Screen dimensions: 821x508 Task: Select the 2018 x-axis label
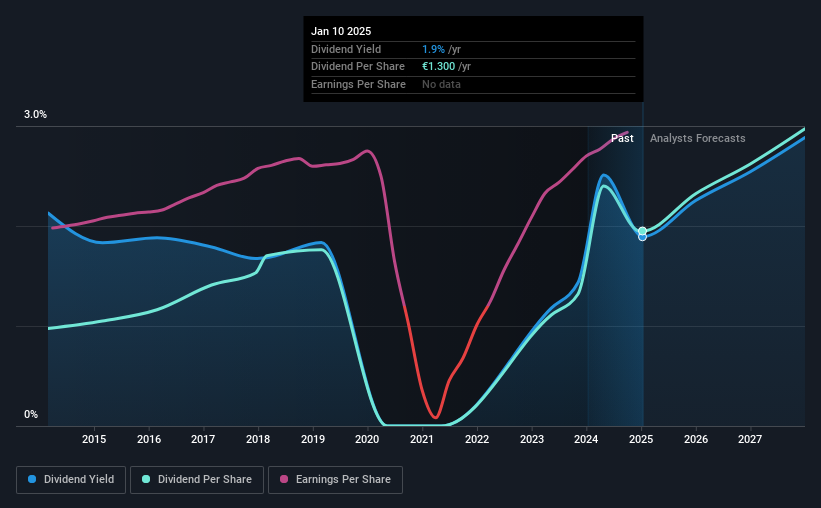(x=258, y=439)
